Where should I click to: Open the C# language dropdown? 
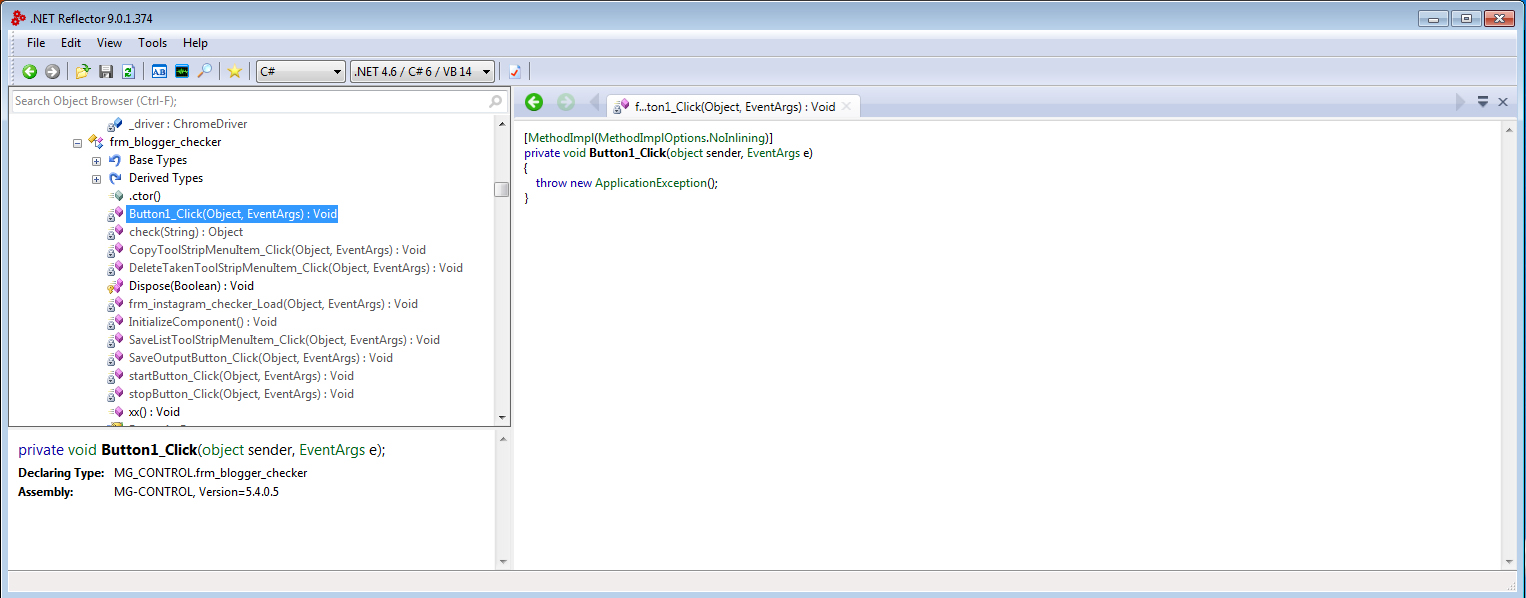pyautogui.click(x=300, y=71)
